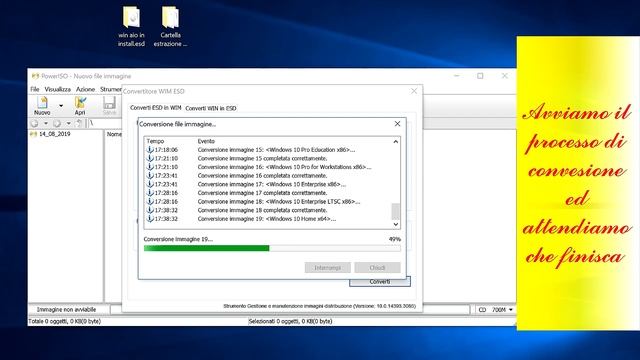Switch to the 'Converti WIN in ESD' tab

click(x=211, y=108)
